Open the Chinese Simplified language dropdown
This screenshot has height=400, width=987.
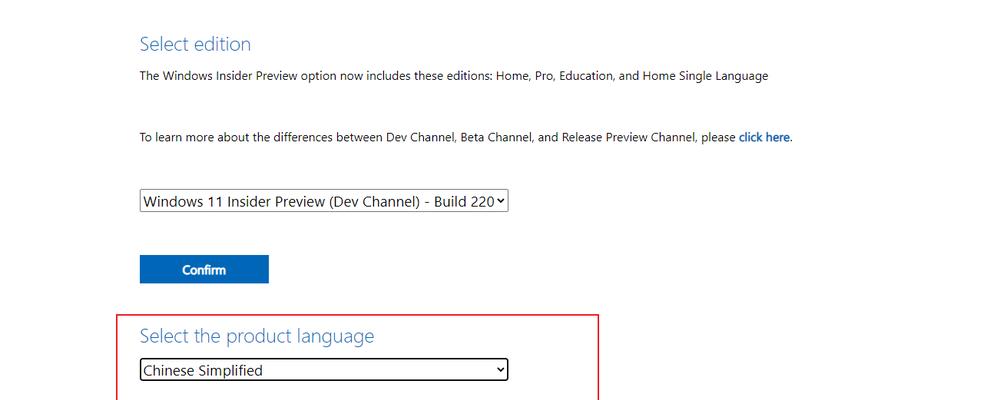pyautogui.click(x=324, y=370)
